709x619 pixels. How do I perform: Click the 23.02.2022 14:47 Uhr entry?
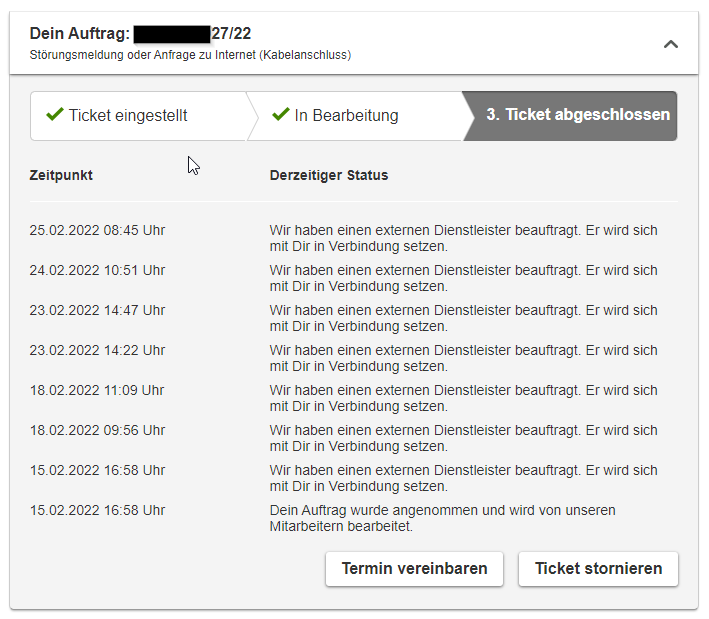pos(97,310)
